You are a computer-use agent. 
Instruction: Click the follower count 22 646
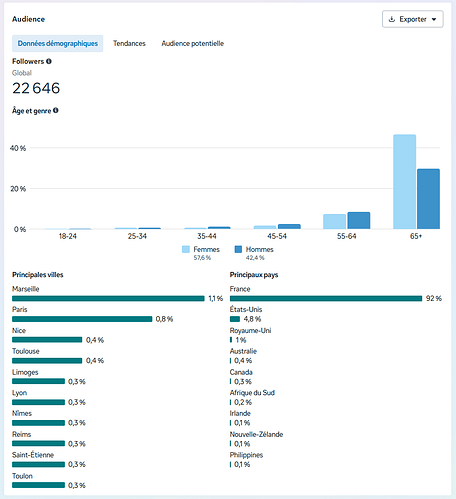pos(36,88)
